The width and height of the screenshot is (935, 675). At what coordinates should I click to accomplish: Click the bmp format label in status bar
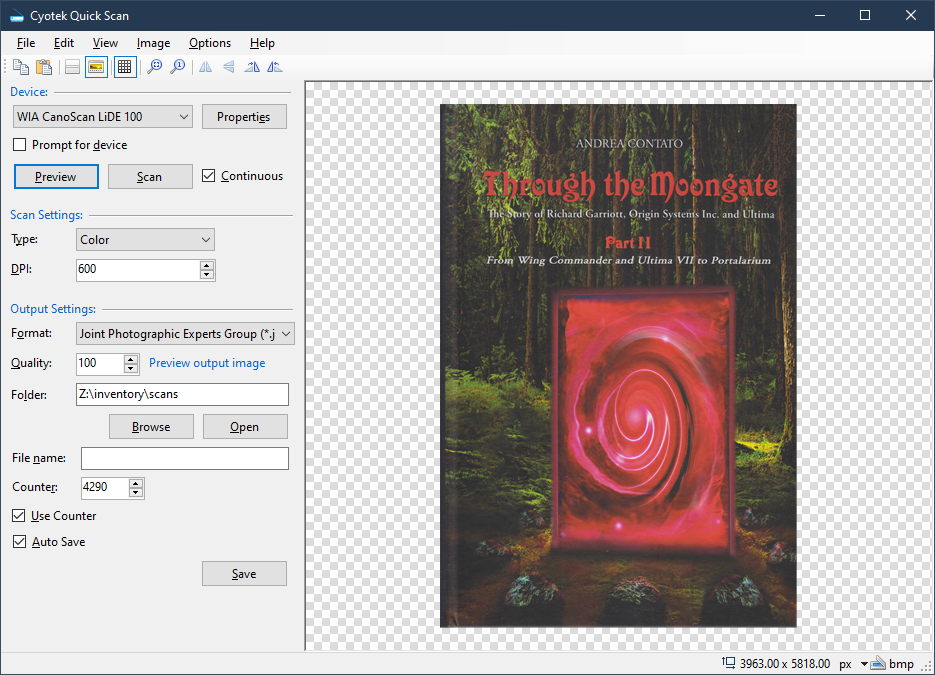pyautogui.click(x=901, y=664)
